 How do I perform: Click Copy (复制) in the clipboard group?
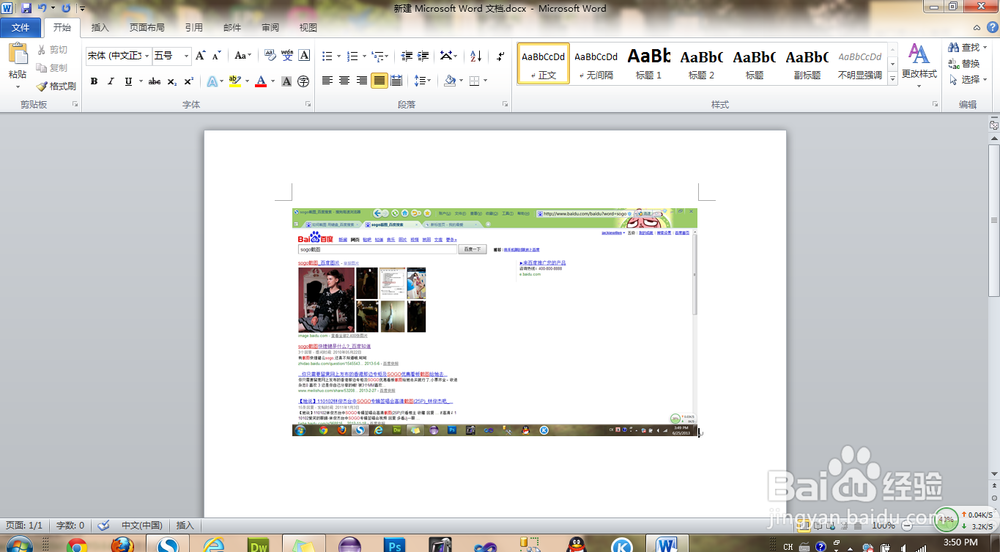(x=52, y=68)
